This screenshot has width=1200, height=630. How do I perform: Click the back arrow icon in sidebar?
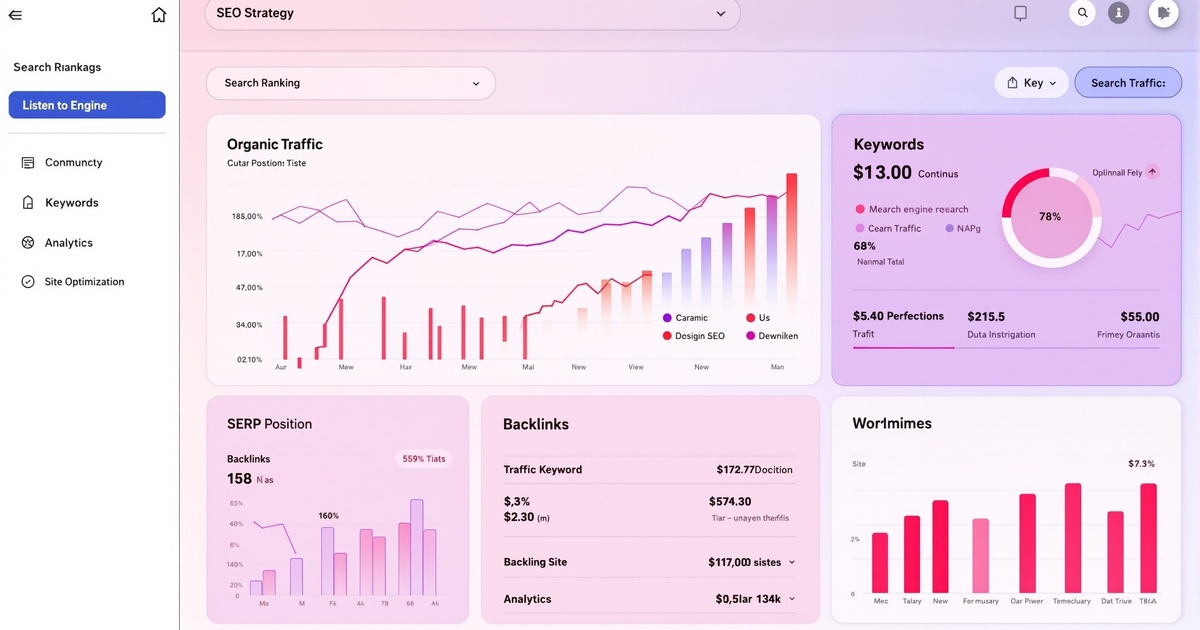(15, 15)
